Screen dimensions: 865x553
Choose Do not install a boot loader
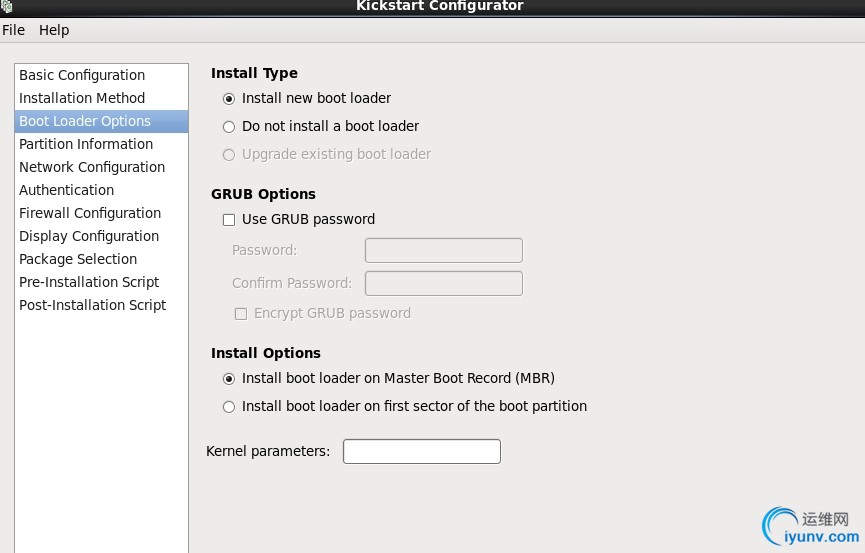[229, 127]
